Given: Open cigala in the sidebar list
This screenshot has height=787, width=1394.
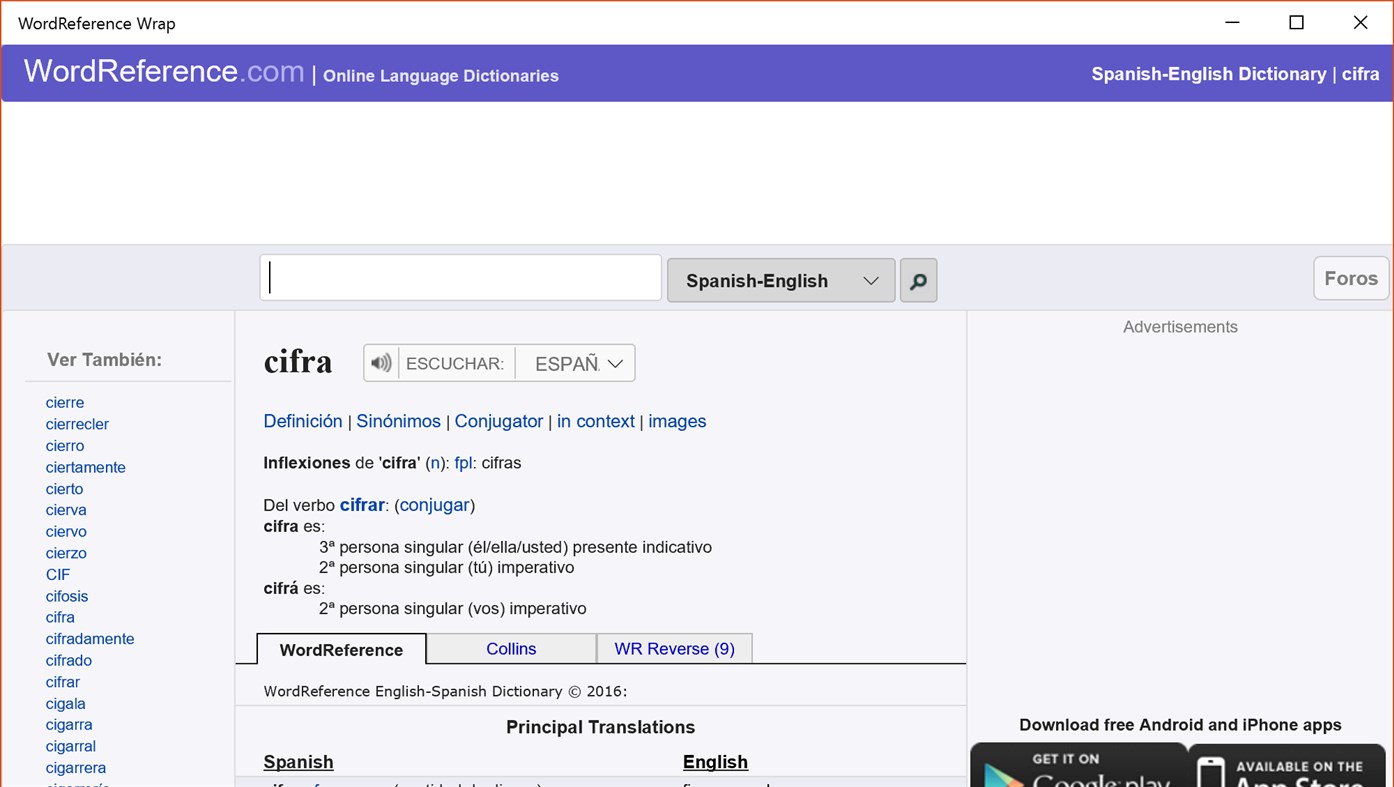Looking at the screenshot, I should [x=65, y=704].
